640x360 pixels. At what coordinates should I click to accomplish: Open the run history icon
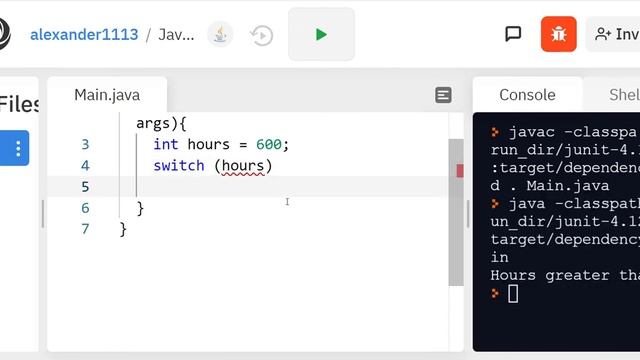pos(262,35)
